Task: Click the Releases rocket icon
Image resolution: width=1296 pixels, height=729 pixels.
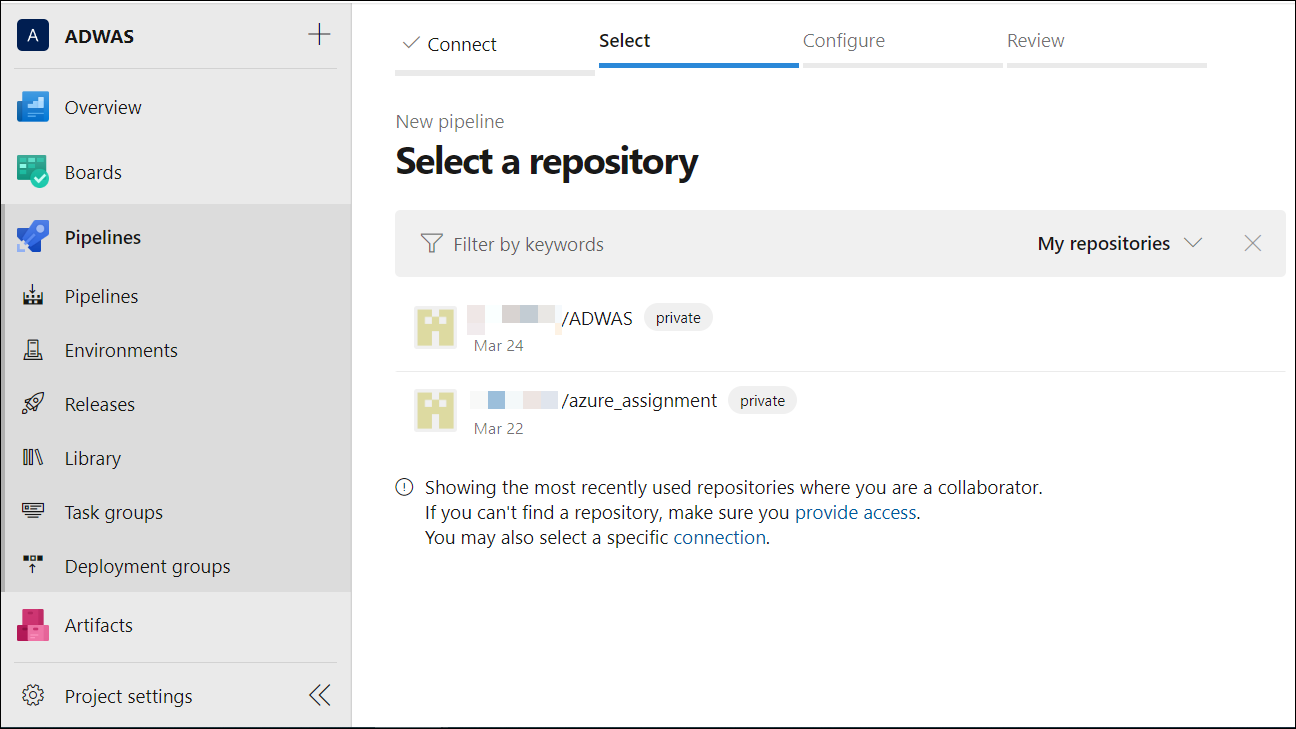Action: (x=32, y=403)
